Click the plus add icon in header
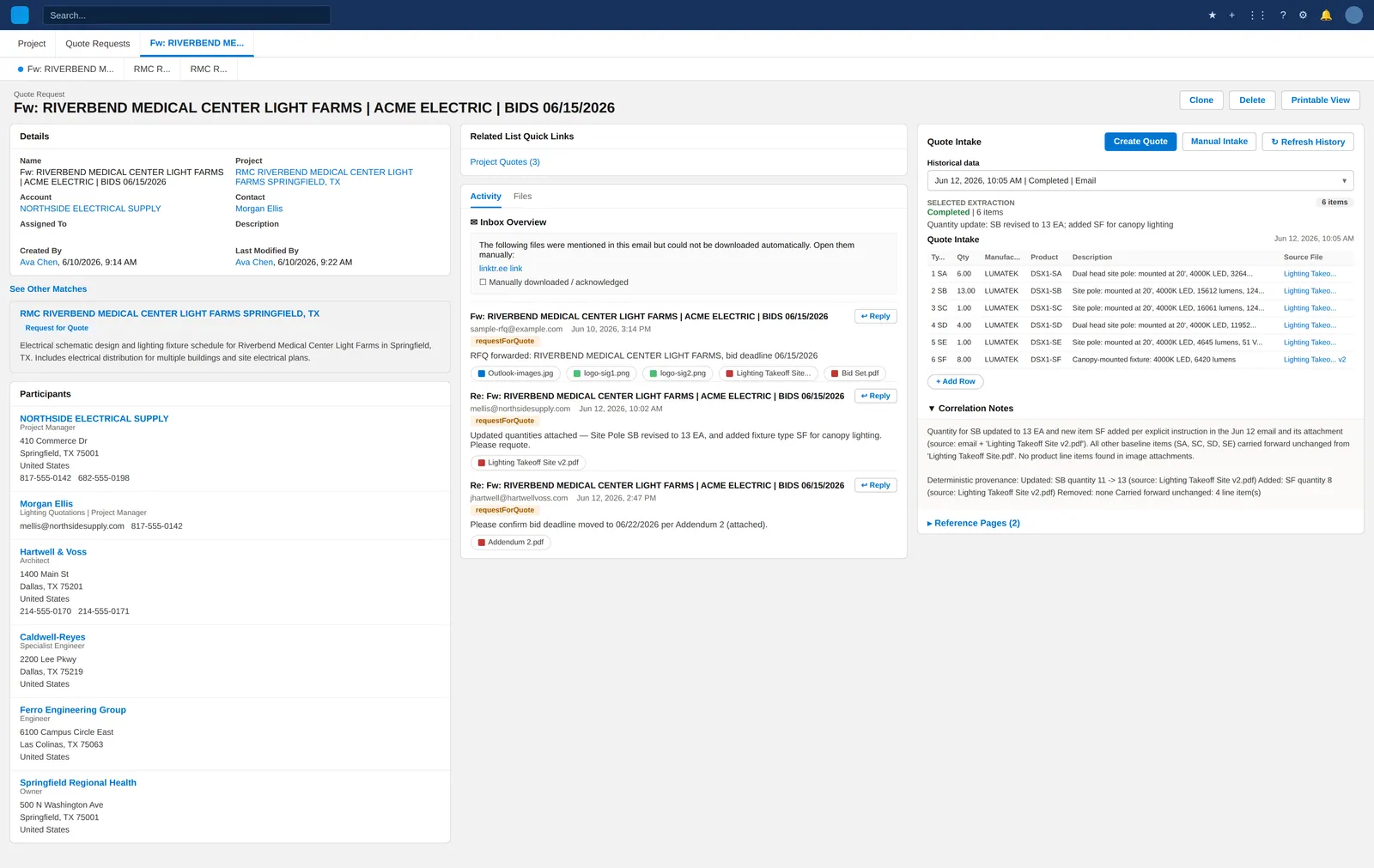This screenshot has height=868, width=1374. click(x=1231, y=15)
